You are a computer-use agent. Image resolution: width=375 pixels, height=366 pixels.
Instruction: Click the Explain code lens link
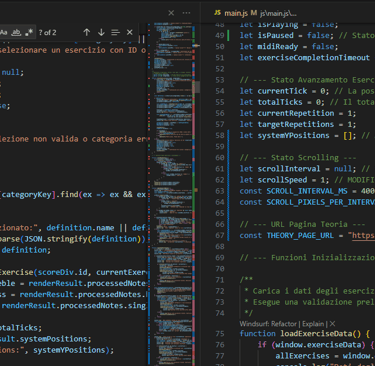[313, 324]
